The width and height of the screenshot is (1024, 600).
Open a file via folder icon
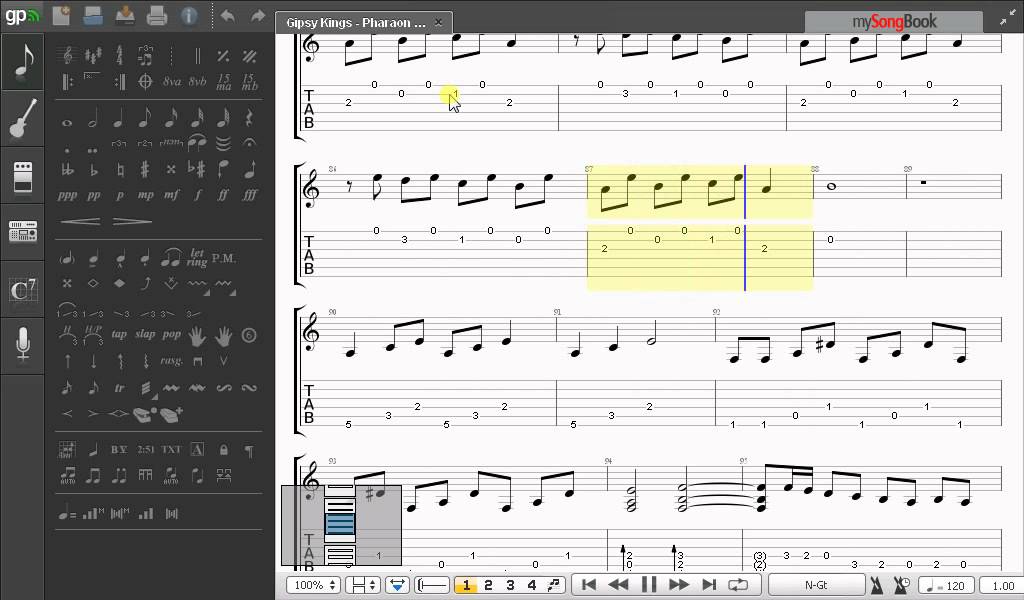tap(94, 16)
